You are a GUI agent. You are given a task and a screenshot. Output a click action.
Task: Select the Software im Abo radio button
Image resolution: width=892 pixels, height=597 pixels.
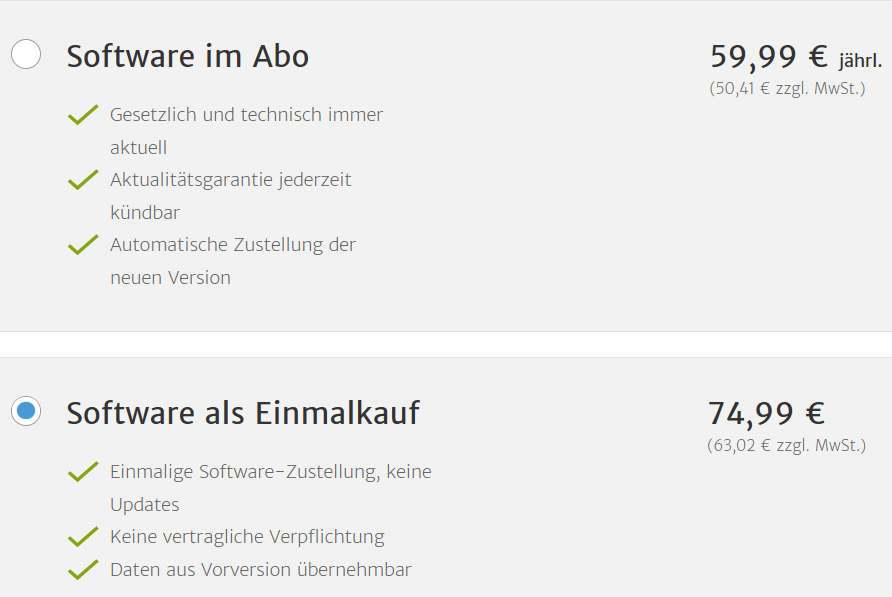[x=26, y=54]
